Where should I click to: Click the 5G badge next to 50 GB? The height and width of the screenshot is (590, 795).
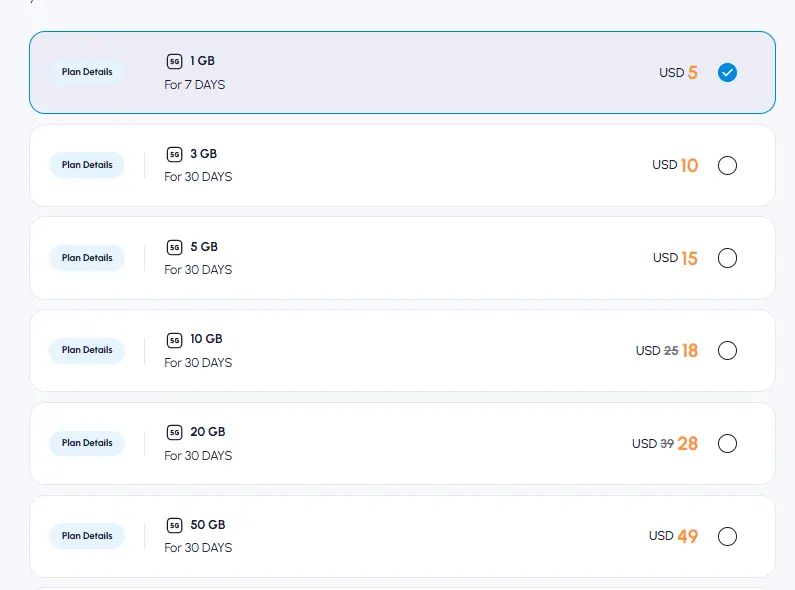point(174,525)
